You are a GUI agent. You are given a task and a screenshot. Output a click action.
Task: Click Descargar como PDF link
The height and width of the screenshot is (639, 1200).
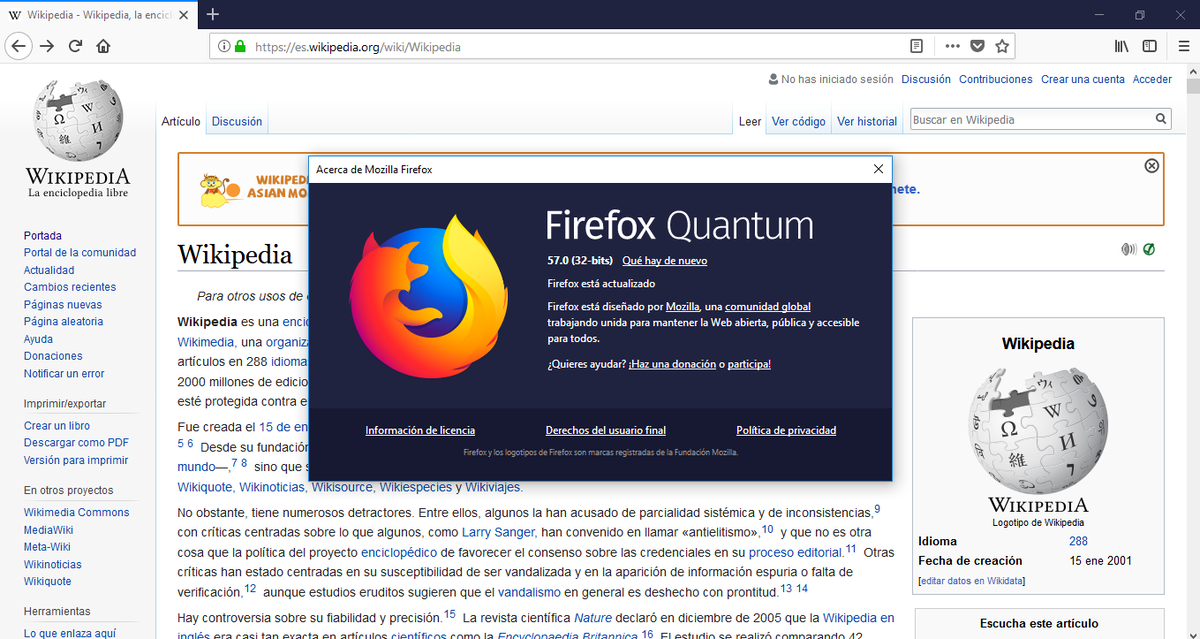[x=76, y=443]
